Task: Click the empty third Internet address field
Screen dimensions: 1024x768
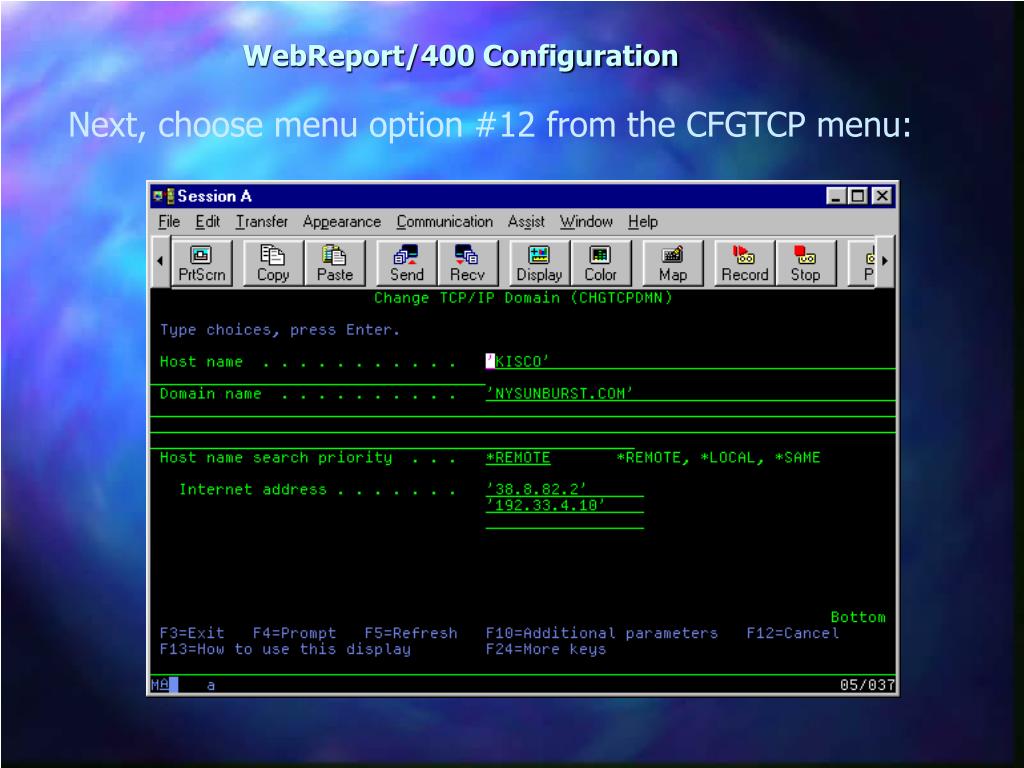Action: 564,521
